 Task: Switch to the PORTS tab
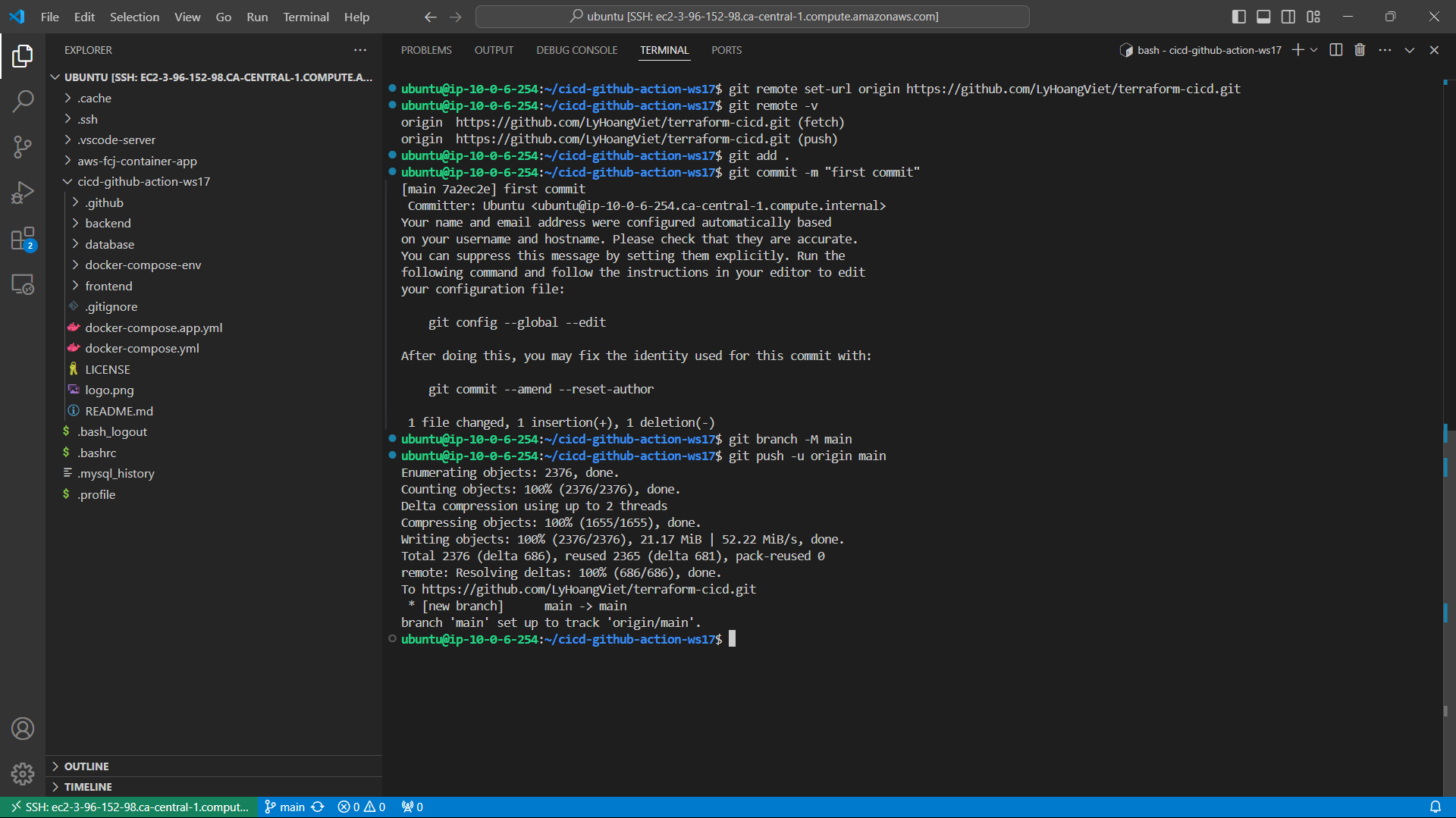[x=726, y=50]
